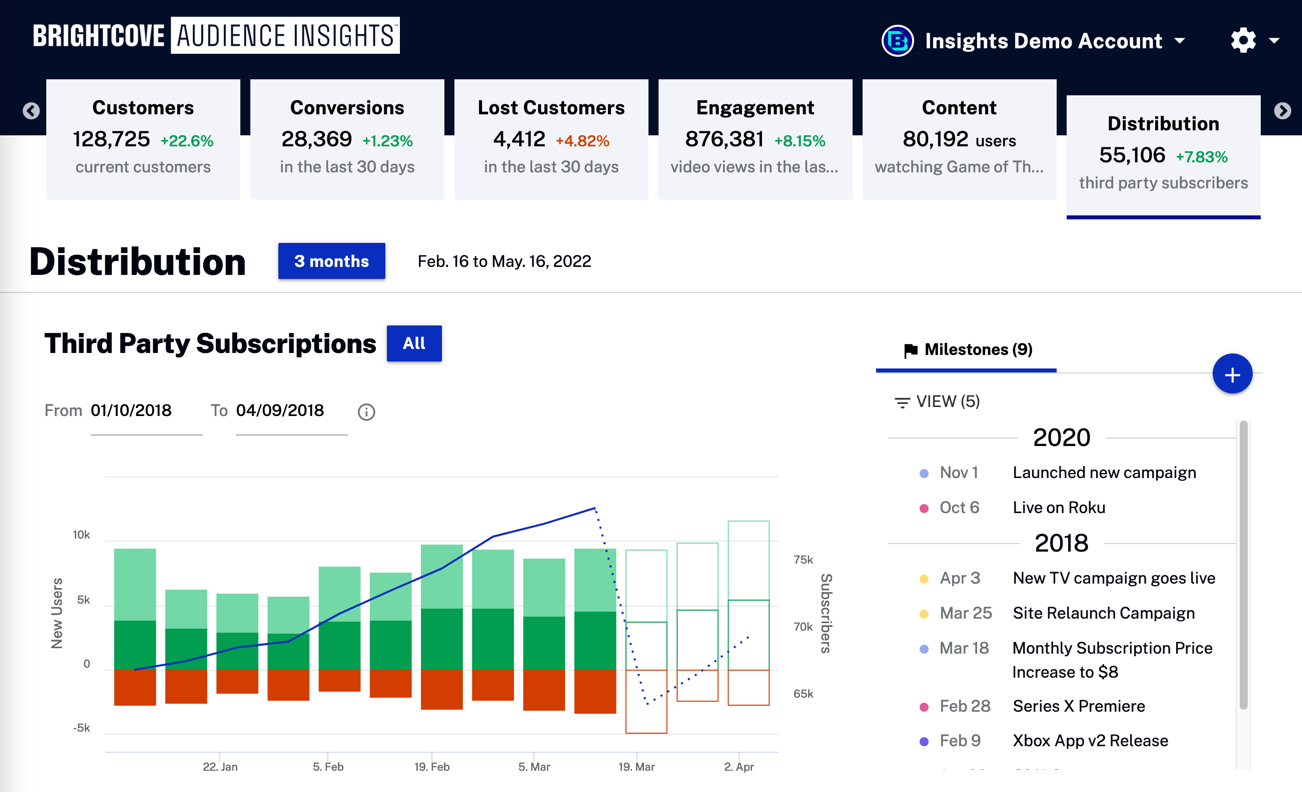The width and height of the screenshot is (1302, 792).
Task: Open the settings gear icon
Action: [x=1242, y=40]
